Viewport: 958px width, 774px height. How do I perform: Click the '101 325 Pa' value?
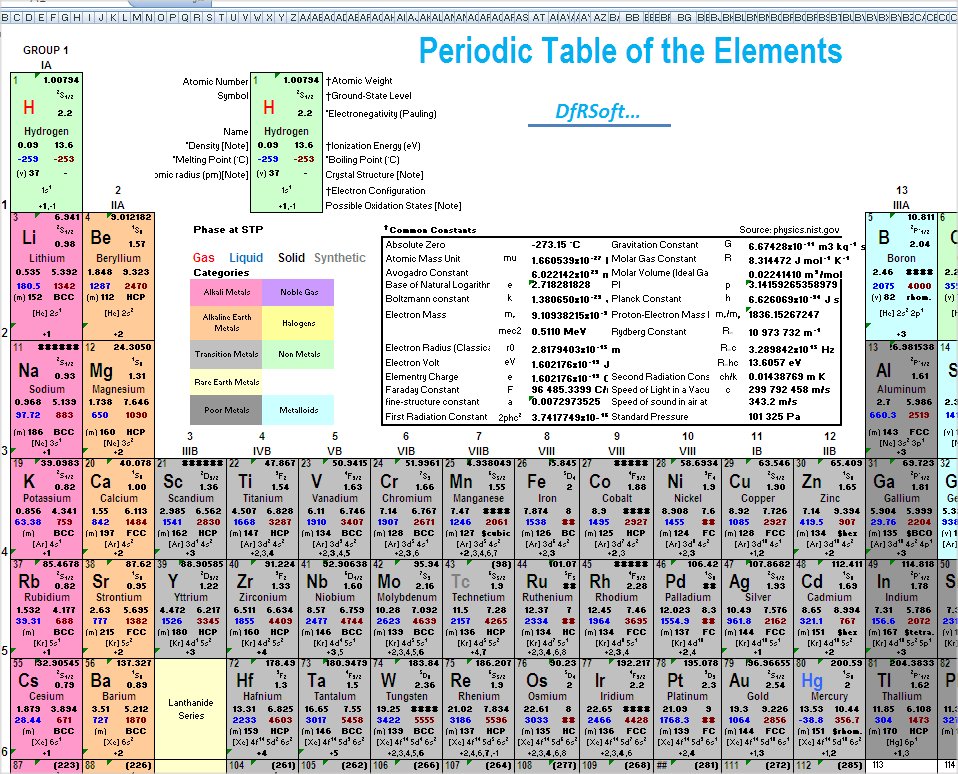(774, 417)
